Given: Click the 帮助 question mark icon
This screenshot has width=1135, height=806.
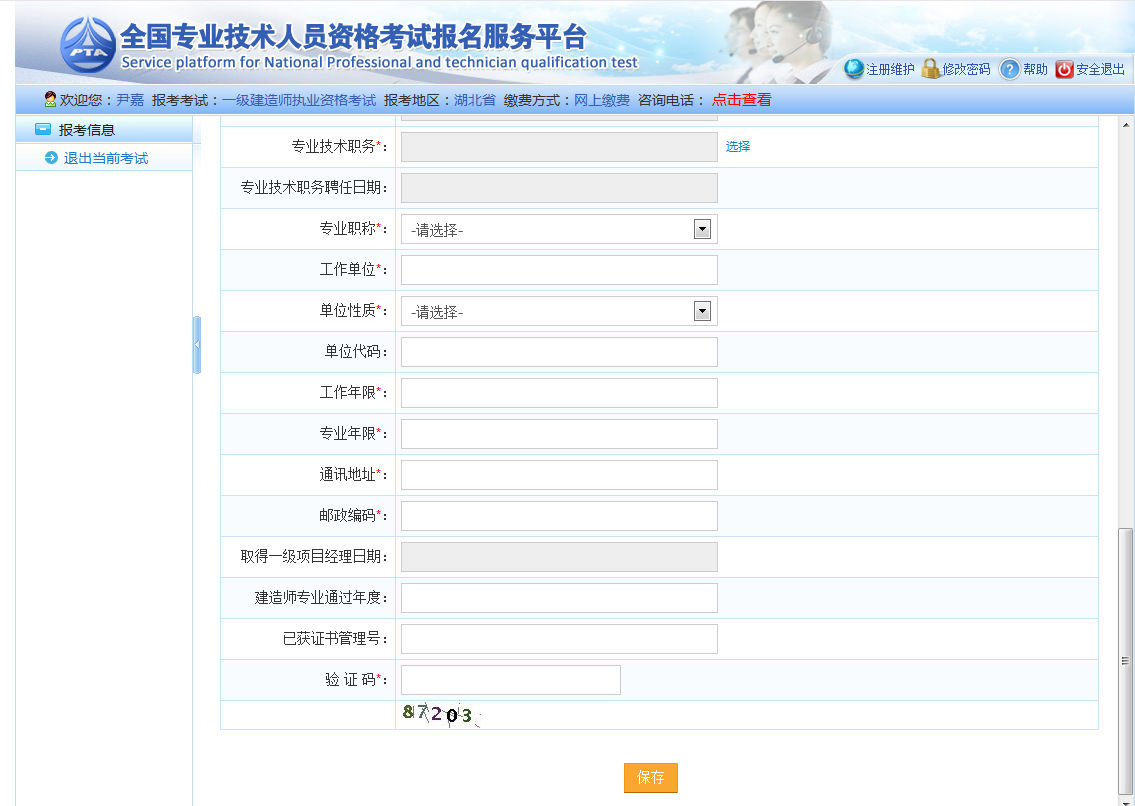Looking at the screenshot, I should coord(1010,69).
